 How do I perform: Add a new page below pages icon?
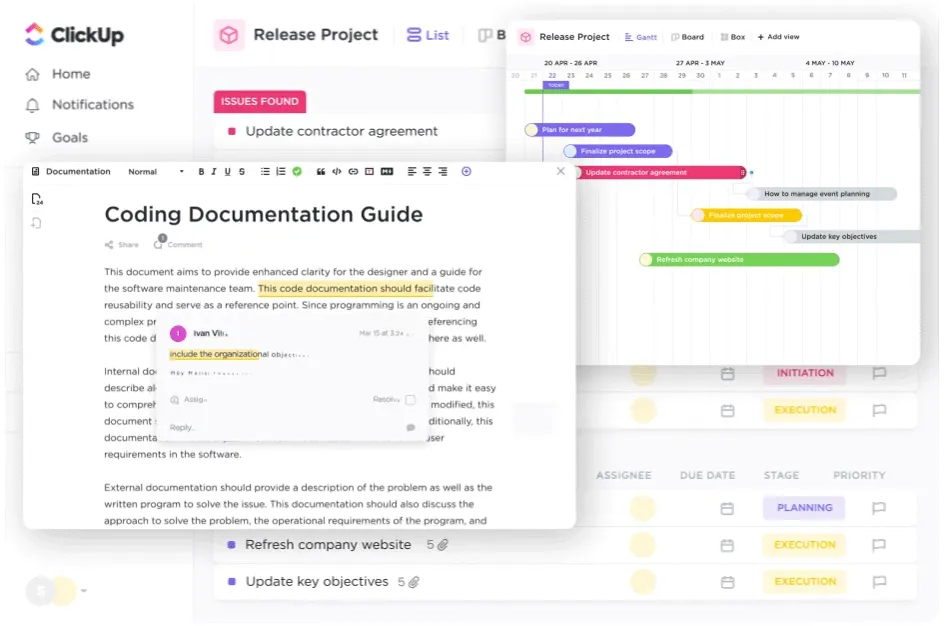pos(36,223)
